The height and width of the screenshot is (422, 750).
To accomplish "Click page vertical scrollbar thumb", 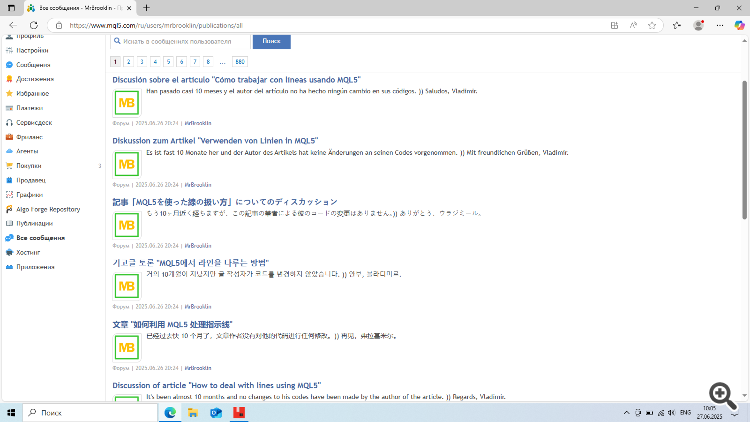I will [x=744, y=150].
